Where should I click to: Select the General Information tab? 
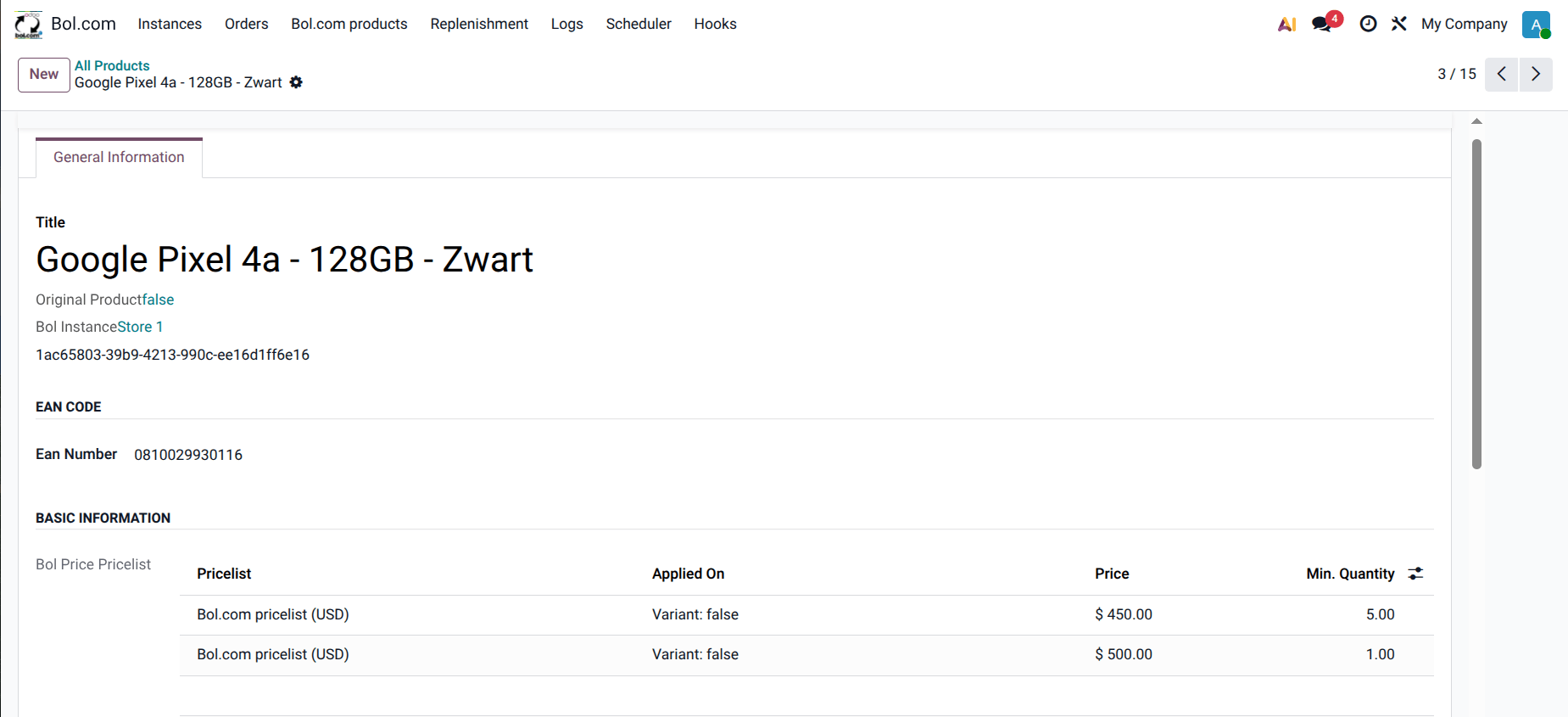pyautogui.click(x=119, y=158)
